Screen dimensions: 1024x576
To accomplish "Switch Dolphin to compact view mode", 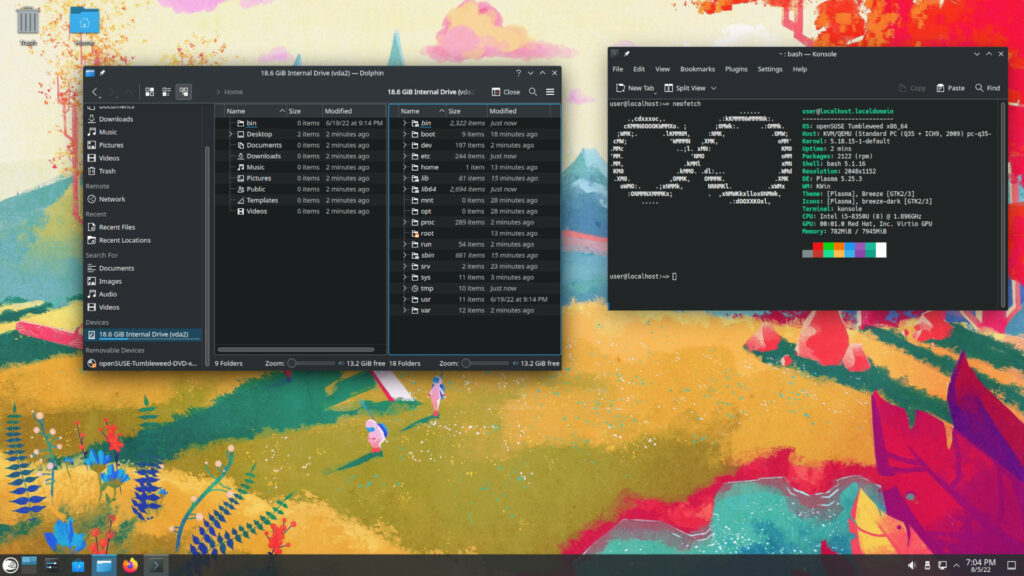I will (166, 91).
